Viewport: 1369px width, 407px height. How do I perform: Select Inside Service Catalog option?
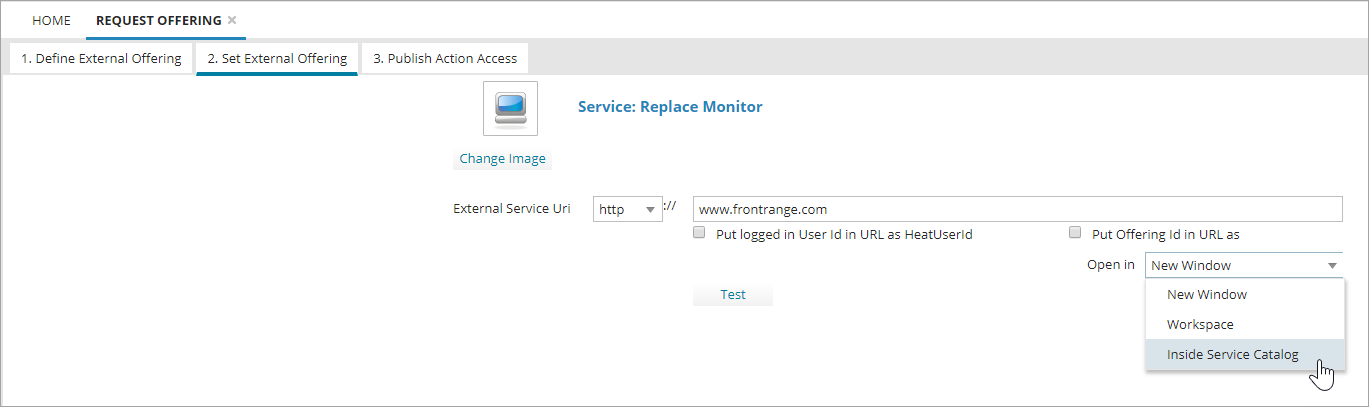tap(1232, 354)
